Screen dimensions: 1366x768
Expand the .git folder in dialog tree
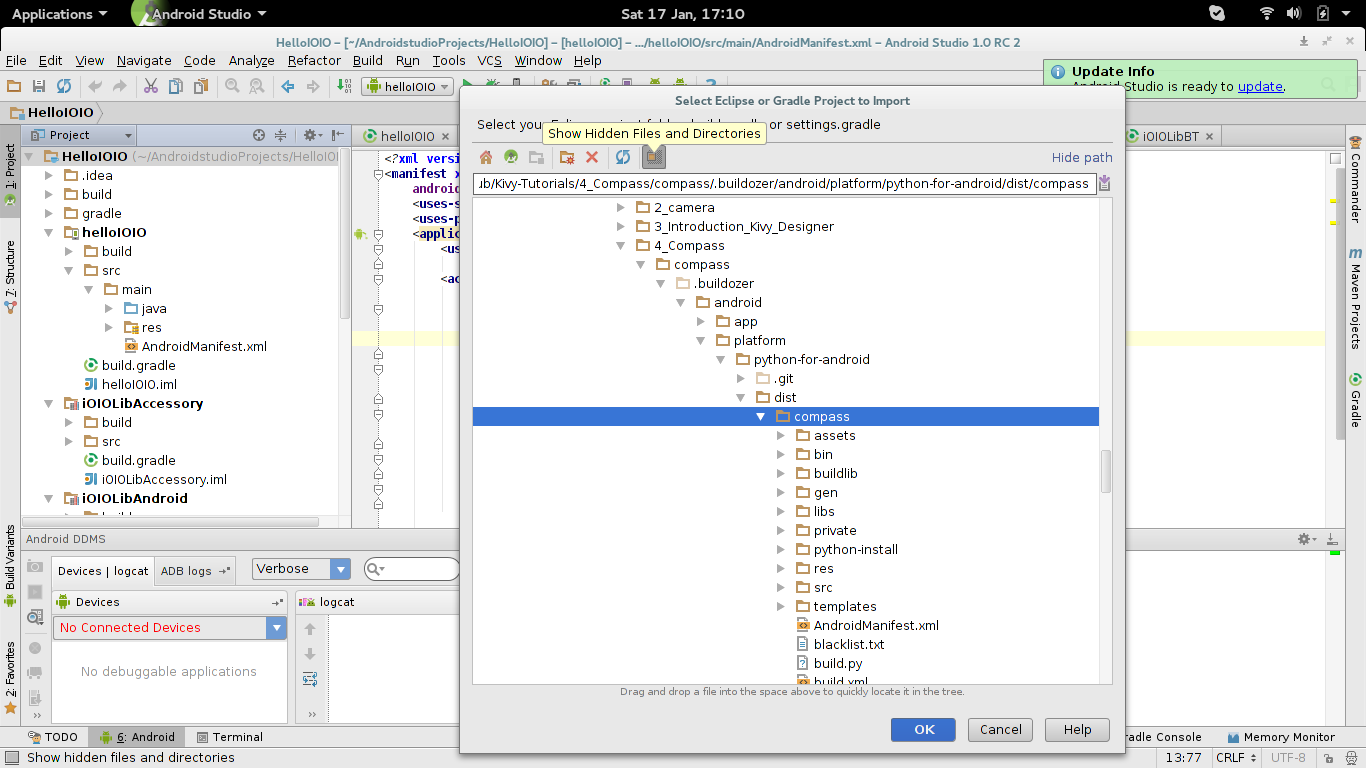(x=740, y=379)
